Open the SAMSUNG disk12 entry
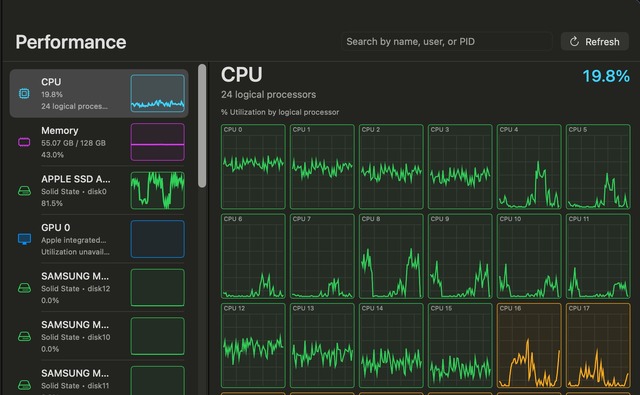The image size is (640, 395). pos(99,288)
